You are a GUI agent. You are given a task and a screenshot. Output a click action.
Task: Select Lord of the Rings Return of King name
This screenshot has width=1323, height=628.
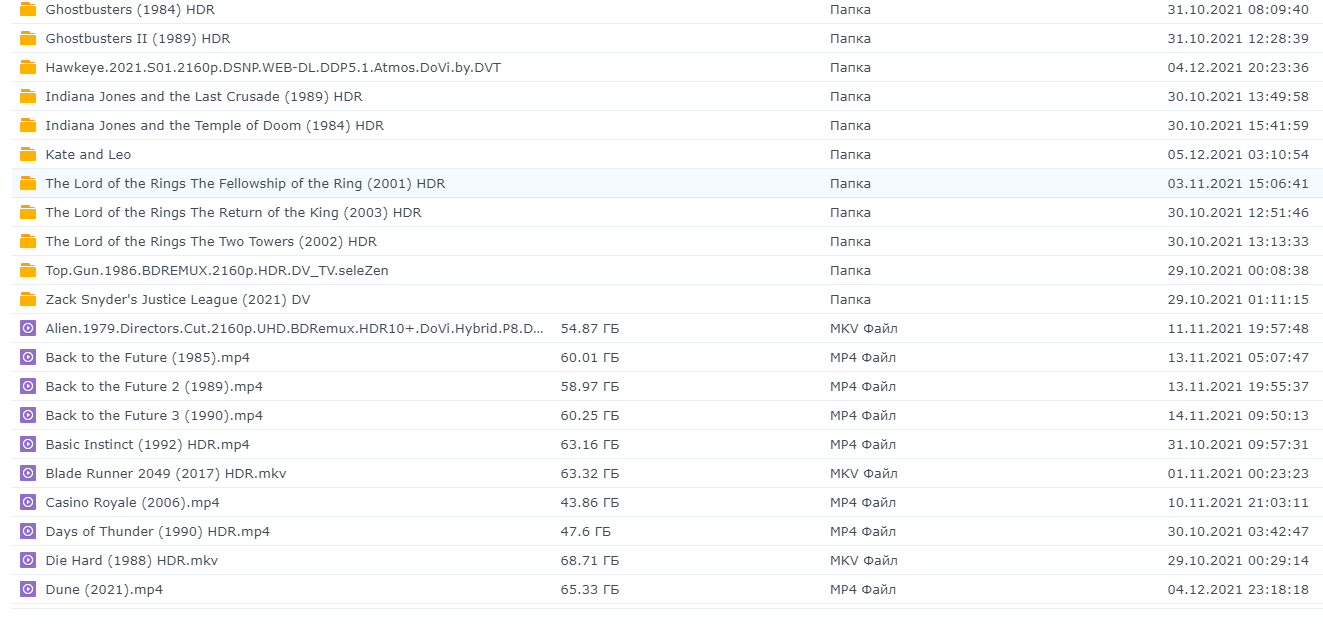coord(233,213)
